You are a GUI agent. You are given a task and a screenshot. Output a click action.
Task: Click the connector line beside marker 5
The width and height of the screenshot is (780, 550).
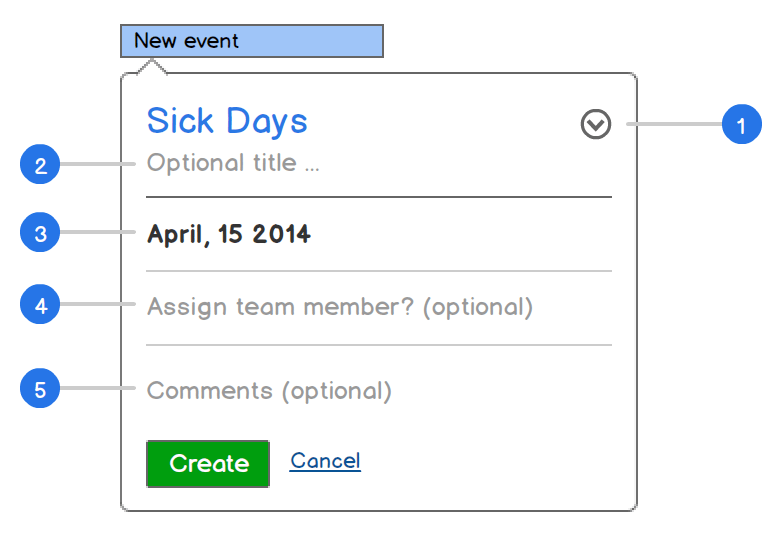tap(98, 389)
